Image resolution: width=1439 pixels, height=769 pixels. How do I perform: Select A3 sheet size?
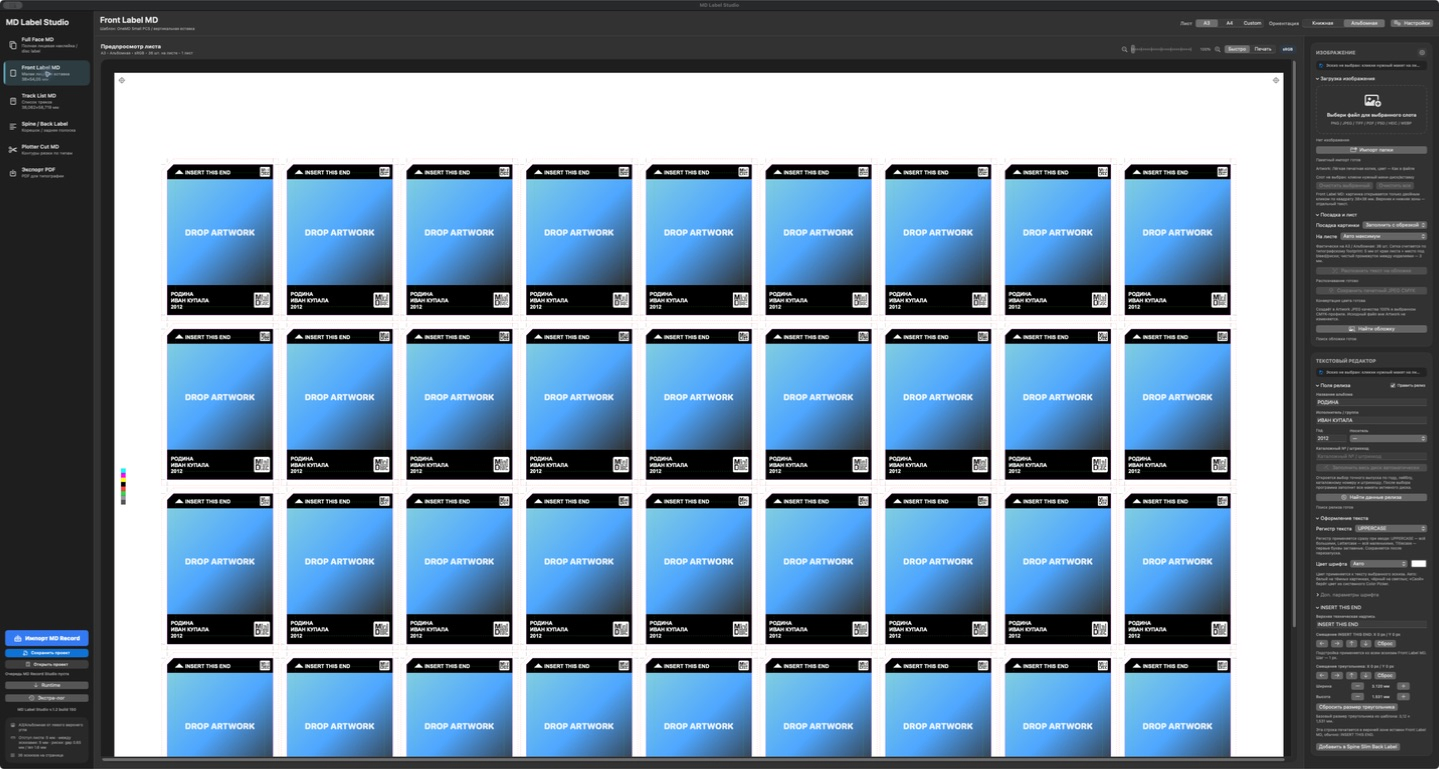[x=1207, y=23]
